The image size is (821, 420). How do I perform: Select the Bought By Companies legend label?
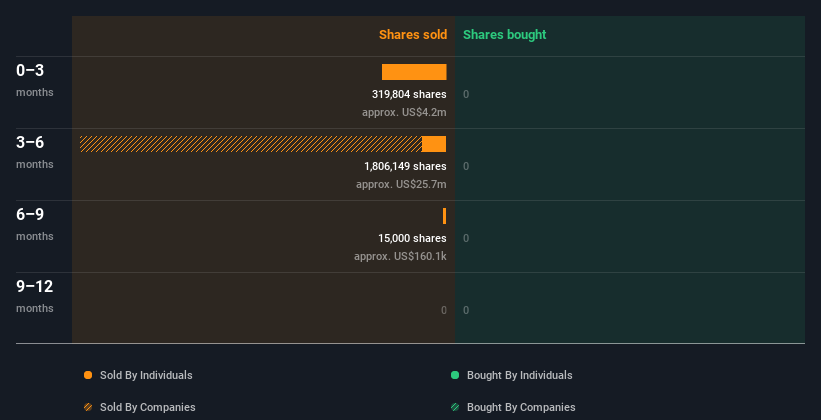tap(521, 407)
